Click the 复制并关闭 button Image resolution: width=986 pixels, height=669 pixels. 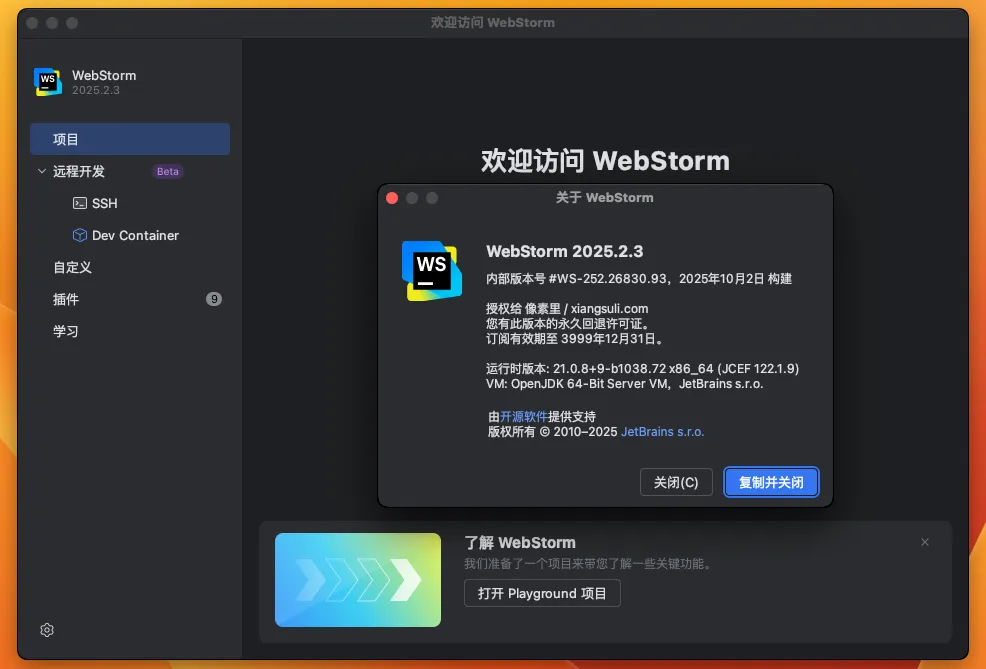[x=771, y=482]
